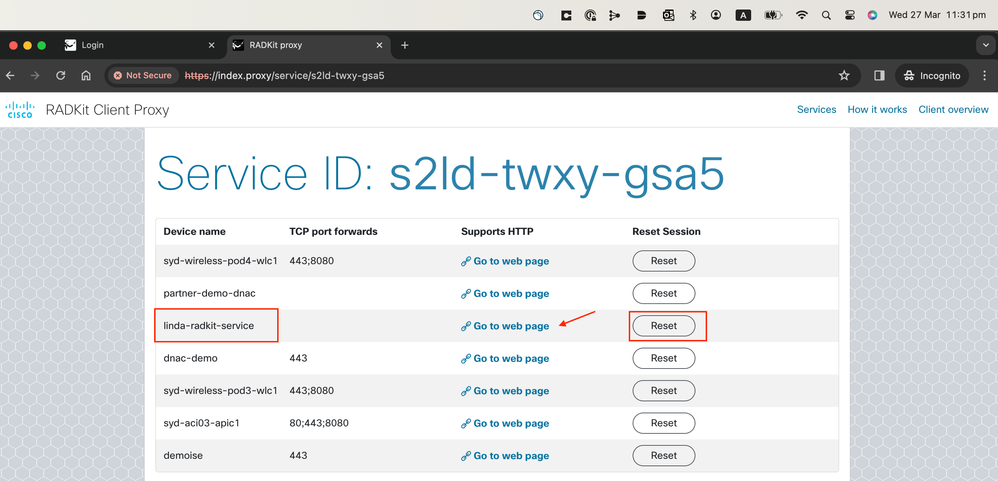998x481 pixels.
Task: Select the linda-radkit-service device name
Action: [209, 326]
